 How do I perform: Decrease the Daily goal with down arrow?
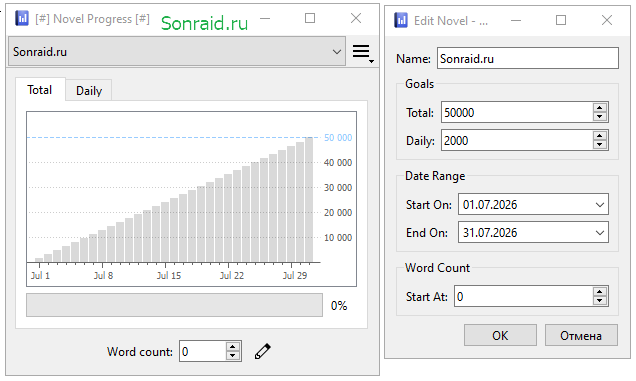599,145
